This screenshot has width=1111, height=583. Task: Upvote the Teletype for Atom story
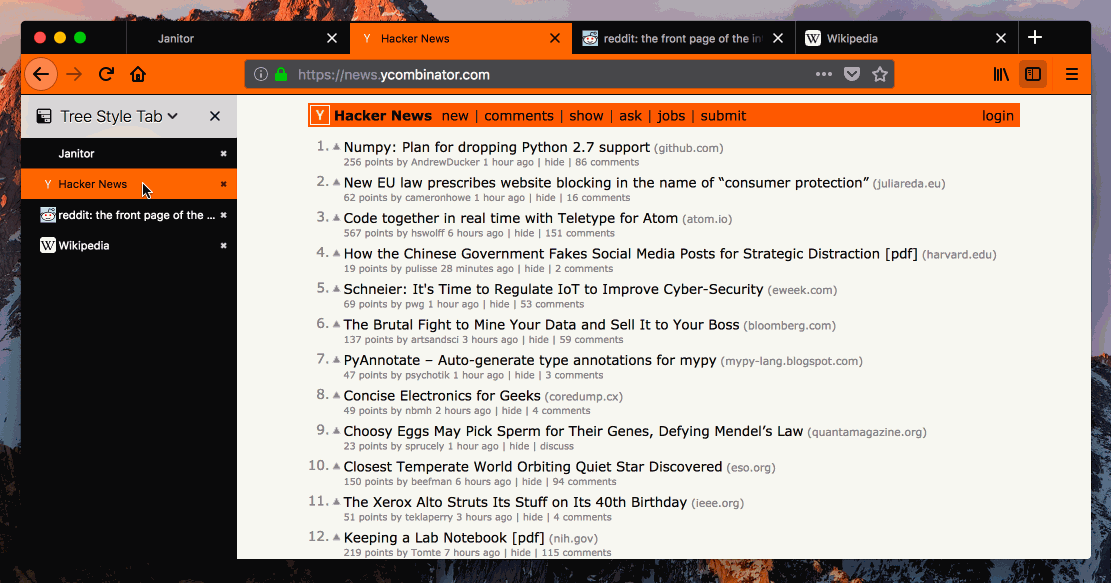coord(337,217)
